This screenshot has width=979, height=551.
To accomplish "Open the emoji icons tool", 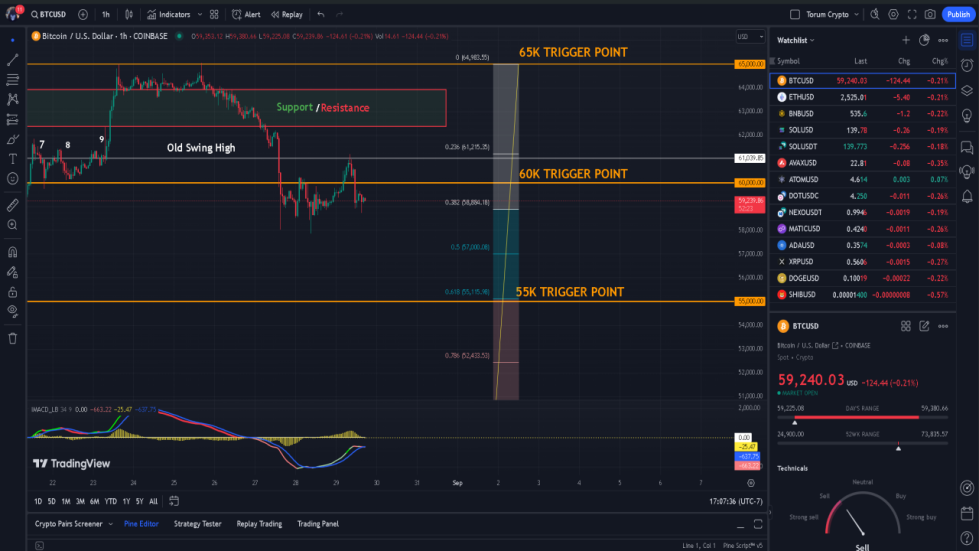I will [x=12, y=178].
